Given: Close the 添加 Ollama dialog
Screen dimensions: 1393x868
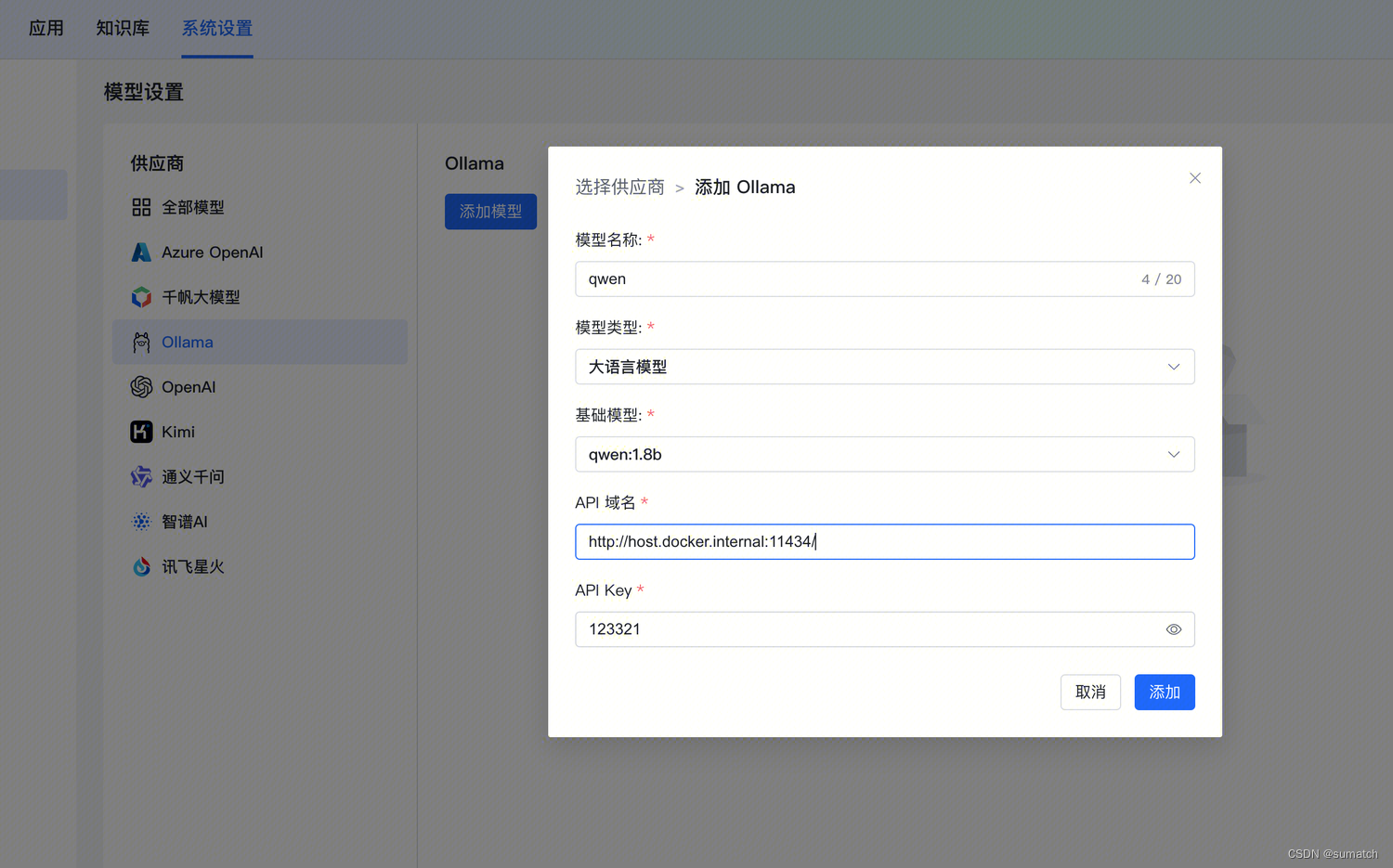Looking at the screenshot, I should pyautogui.click(x=1195, y=178).
